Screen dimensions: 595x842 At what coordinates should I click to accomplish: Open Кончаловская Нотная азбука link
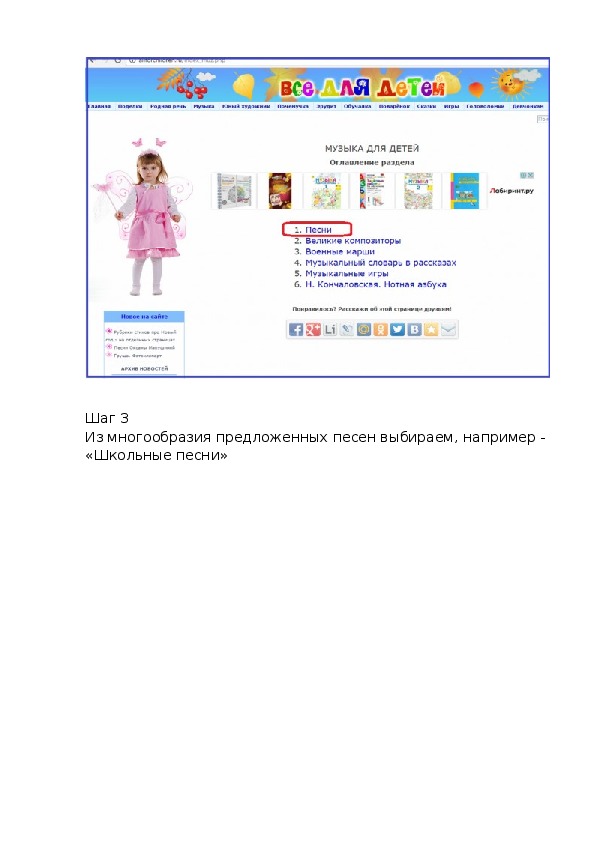(x=376, y=284)
